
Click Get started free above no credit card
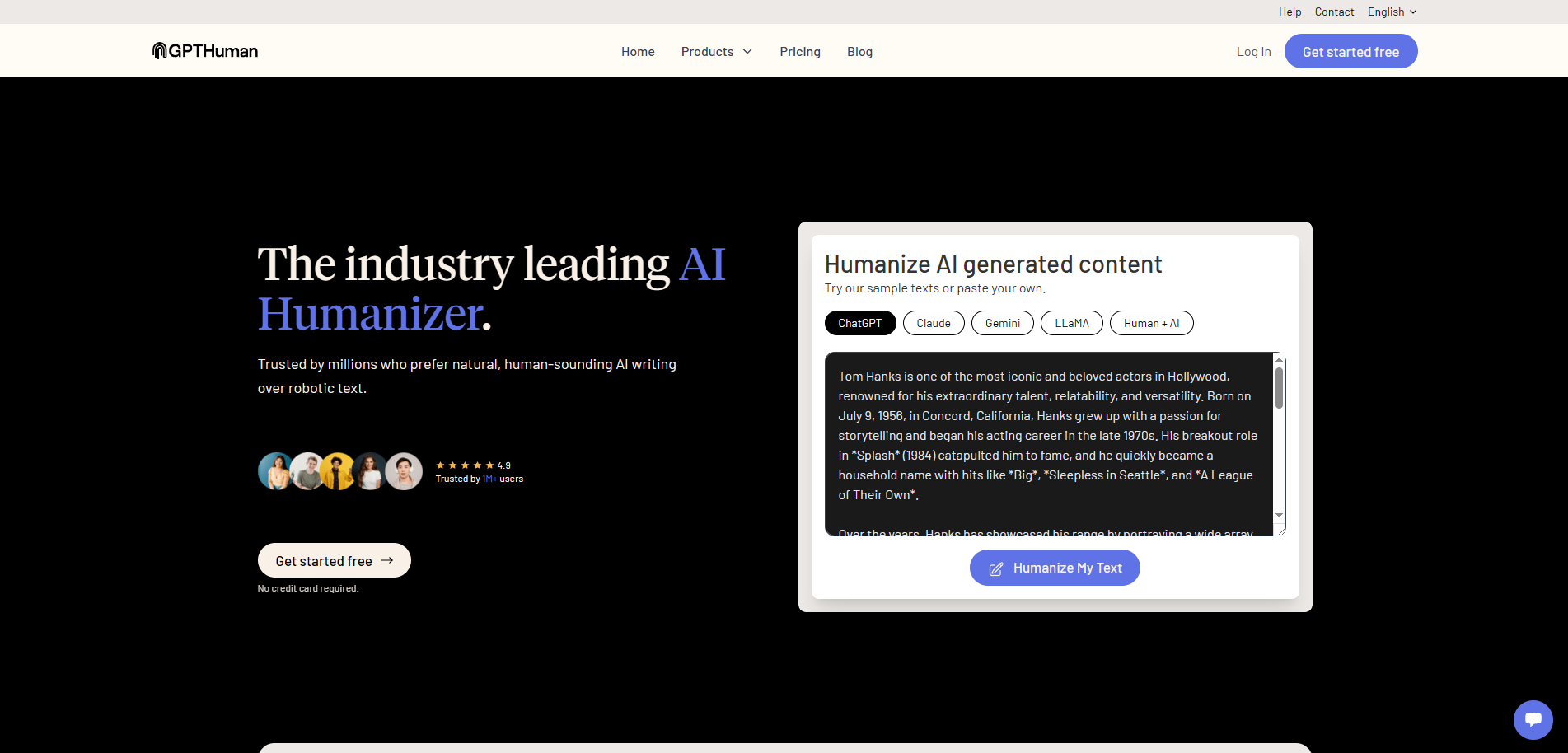point(334,560)
